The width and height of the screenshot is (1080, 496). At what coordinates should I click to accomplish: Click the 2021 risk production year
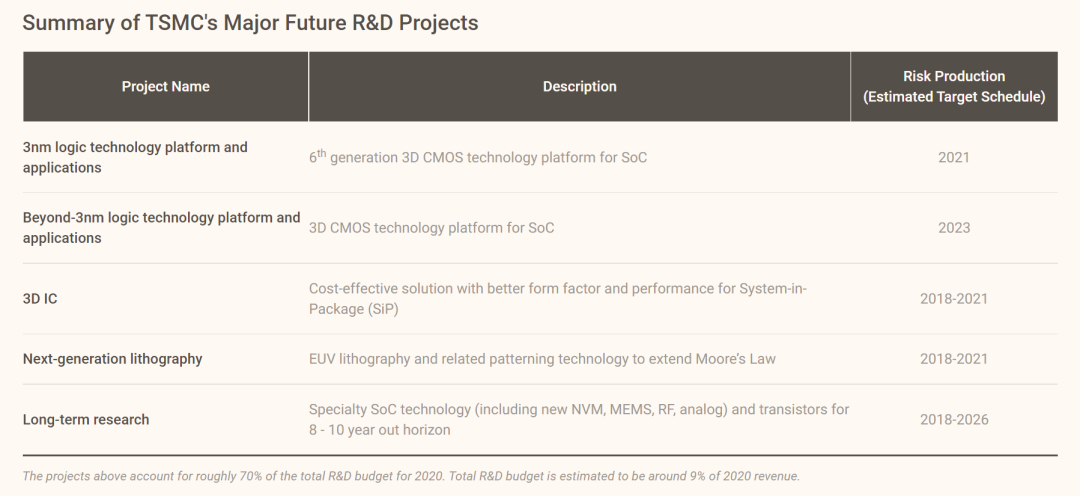tap(954, 157)
